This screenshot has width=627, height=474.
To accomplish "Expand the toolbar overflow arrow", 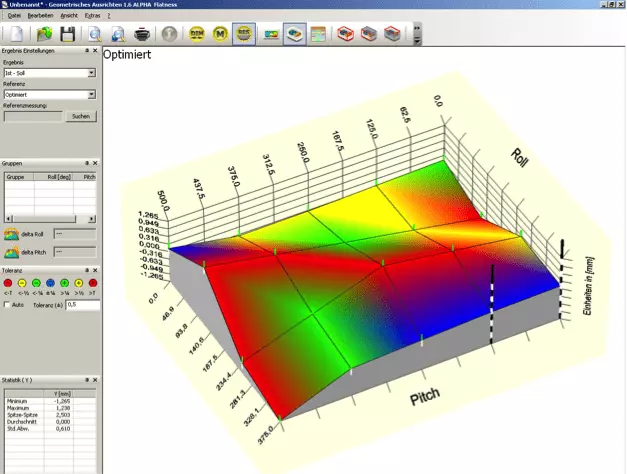I will pyautogui.click(x=417, y=36).
